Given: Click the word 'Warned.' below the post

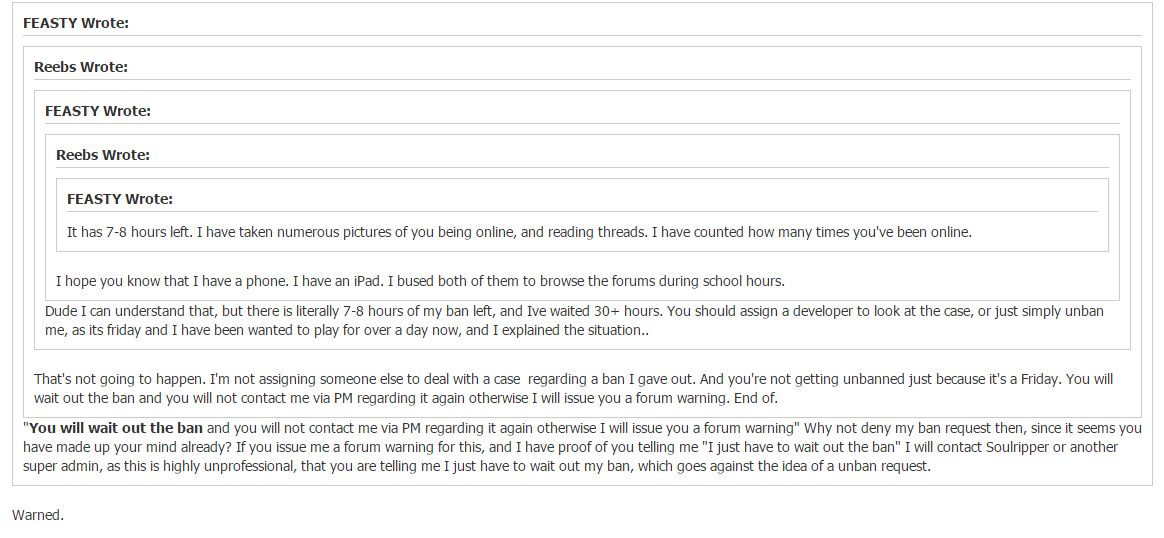Looking at the screenshot, I should pos(38,515).
